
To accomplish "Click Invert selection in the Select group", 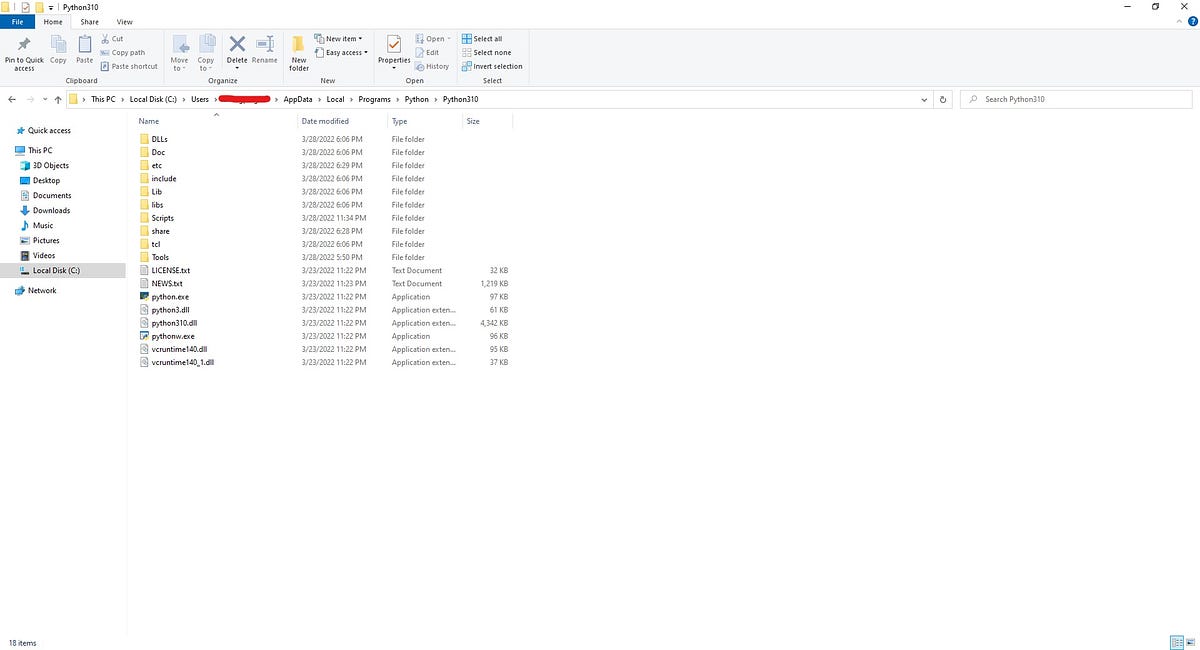I will point(492,66).
